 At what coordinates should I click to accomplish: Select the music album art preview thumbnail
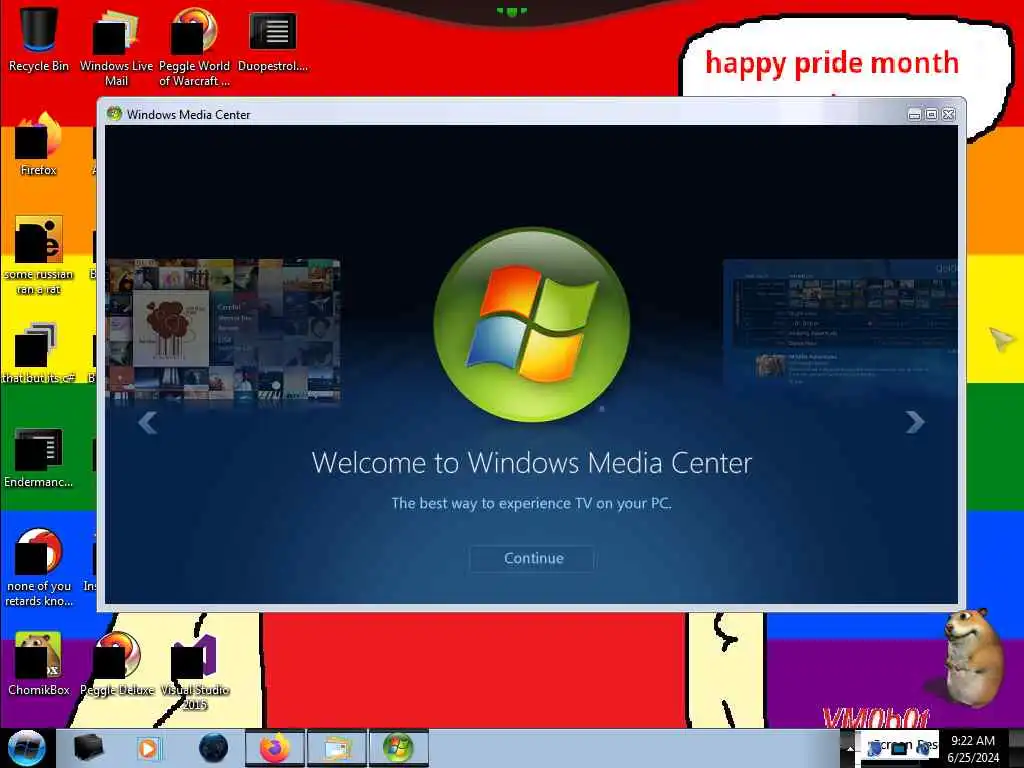[x=223, y=330]
